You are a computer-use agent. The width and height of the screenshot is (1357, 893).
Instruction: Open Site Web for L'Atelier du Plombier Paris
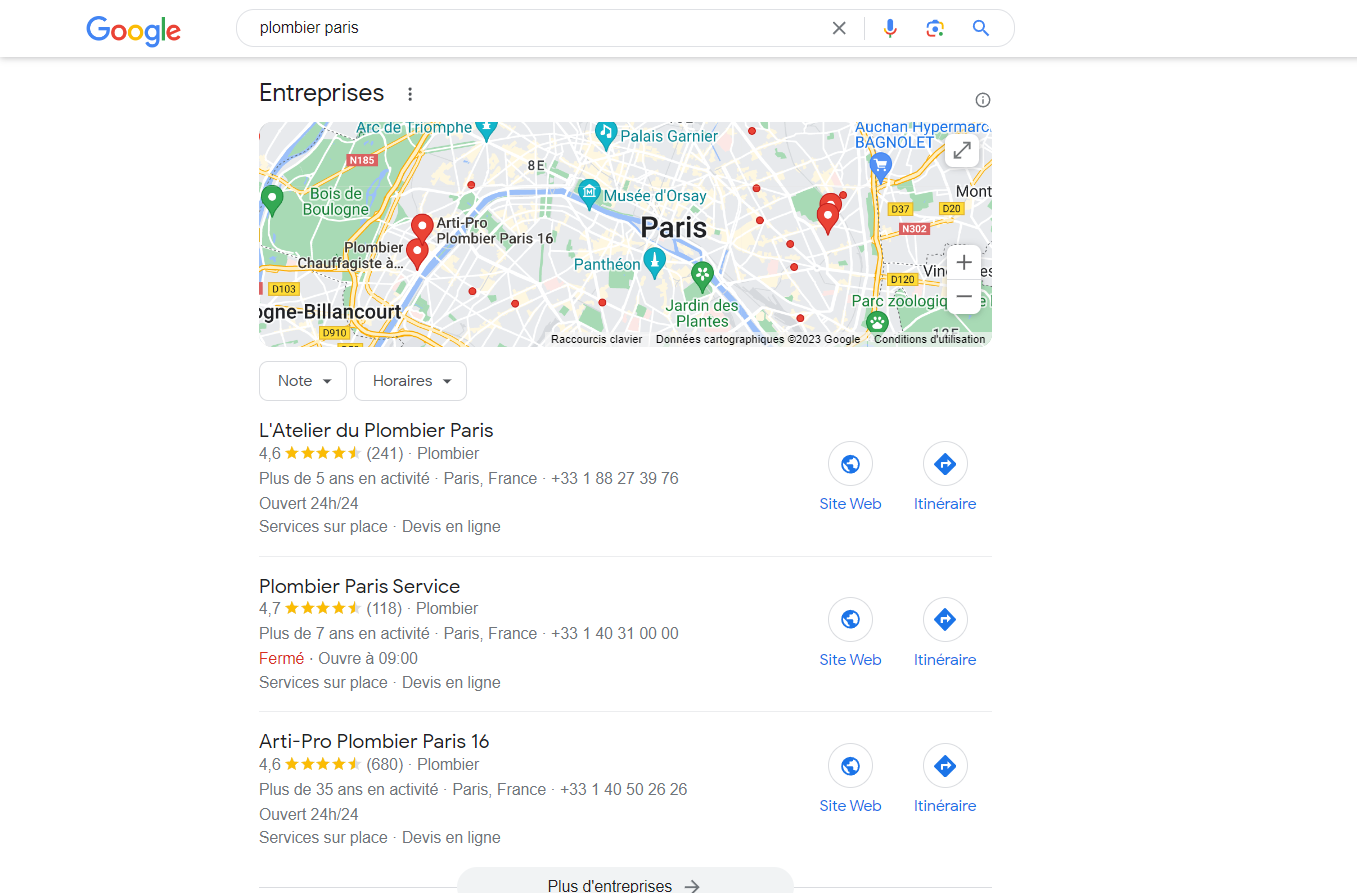(x=850, y=478)
